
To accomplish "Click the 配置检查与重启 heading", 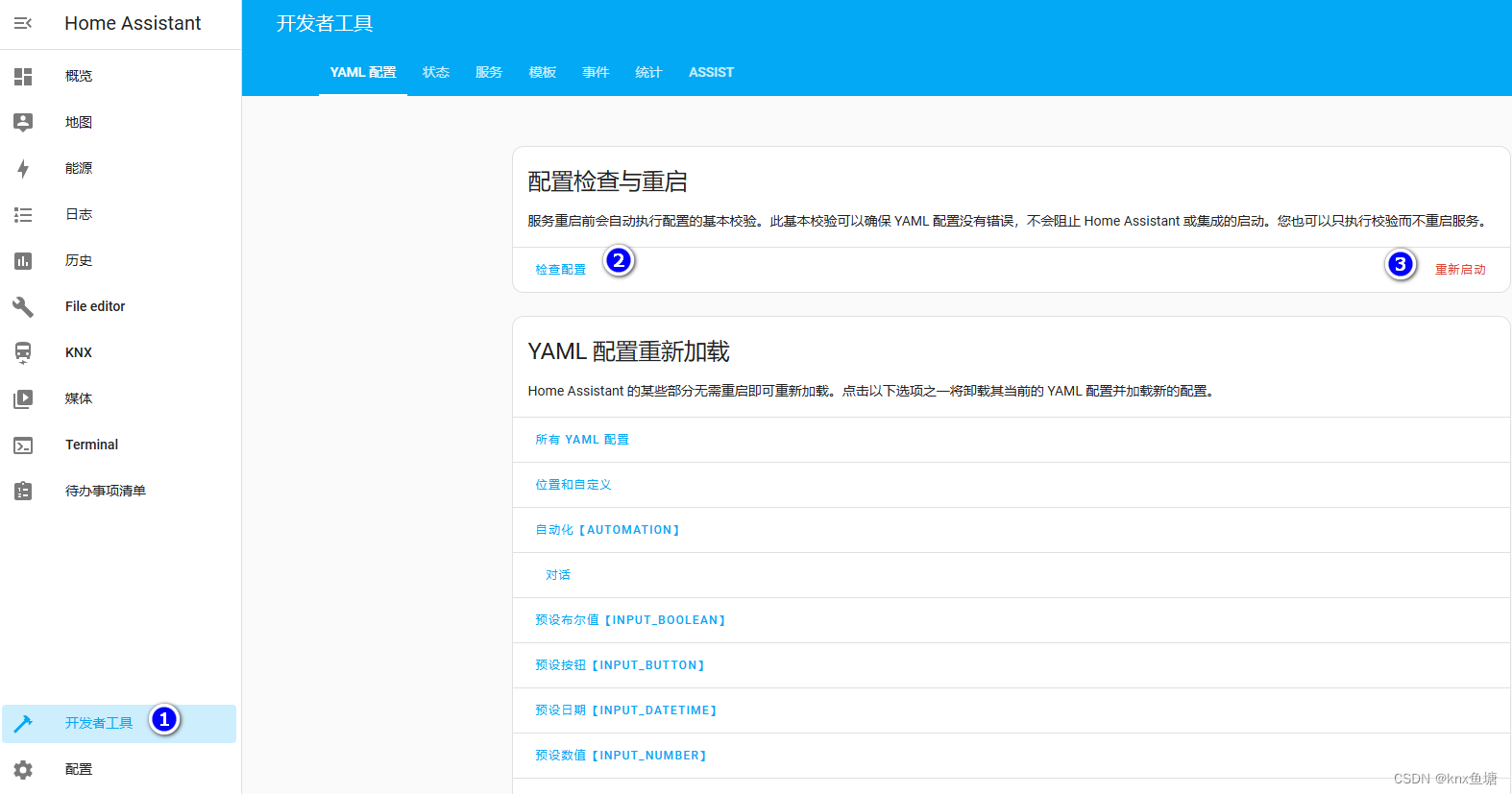I will (607, 181).
